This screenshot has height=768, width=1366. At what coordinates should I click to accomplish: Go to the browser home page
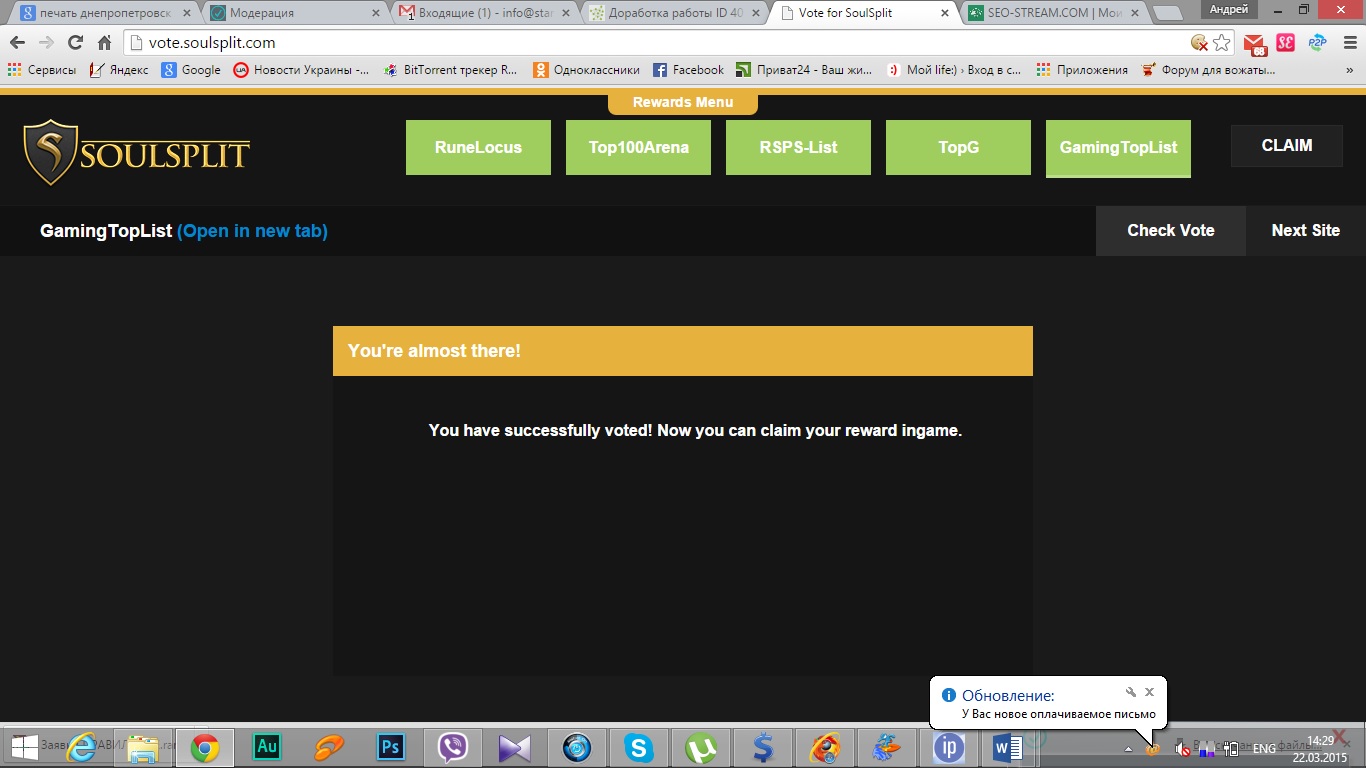104,43
